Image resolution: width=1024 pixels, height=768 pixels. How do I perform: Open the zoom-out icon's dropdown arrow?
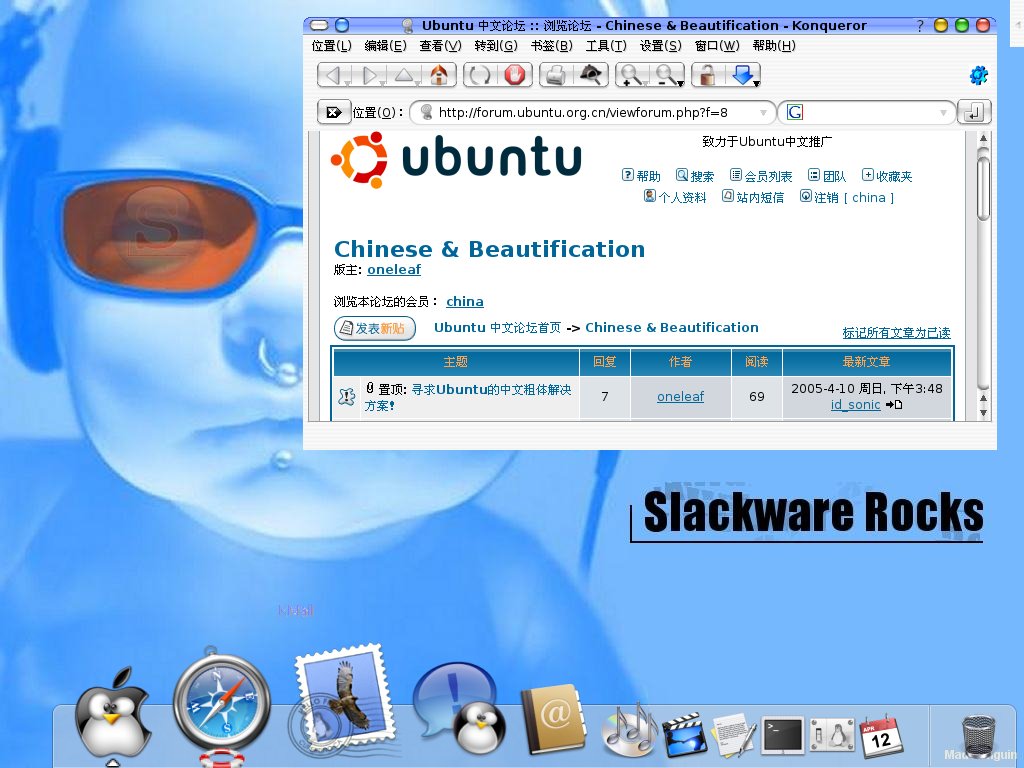(680, 84)
